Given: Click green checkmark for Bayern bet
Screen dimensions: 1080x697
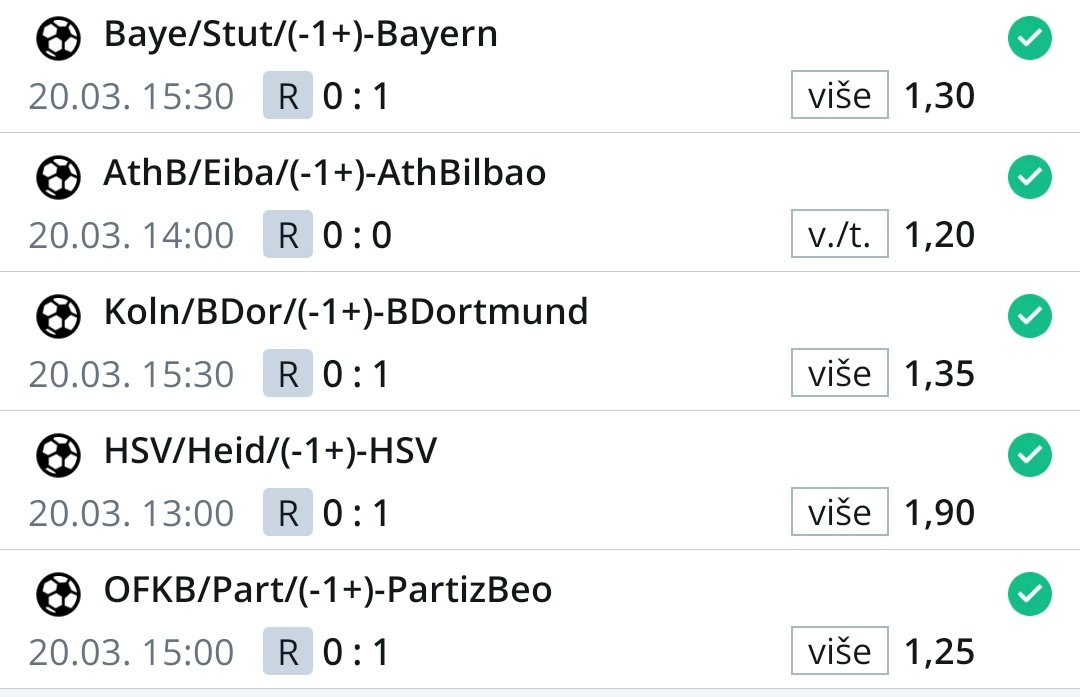Looking at the screenshot, I should click(1030, 38).
